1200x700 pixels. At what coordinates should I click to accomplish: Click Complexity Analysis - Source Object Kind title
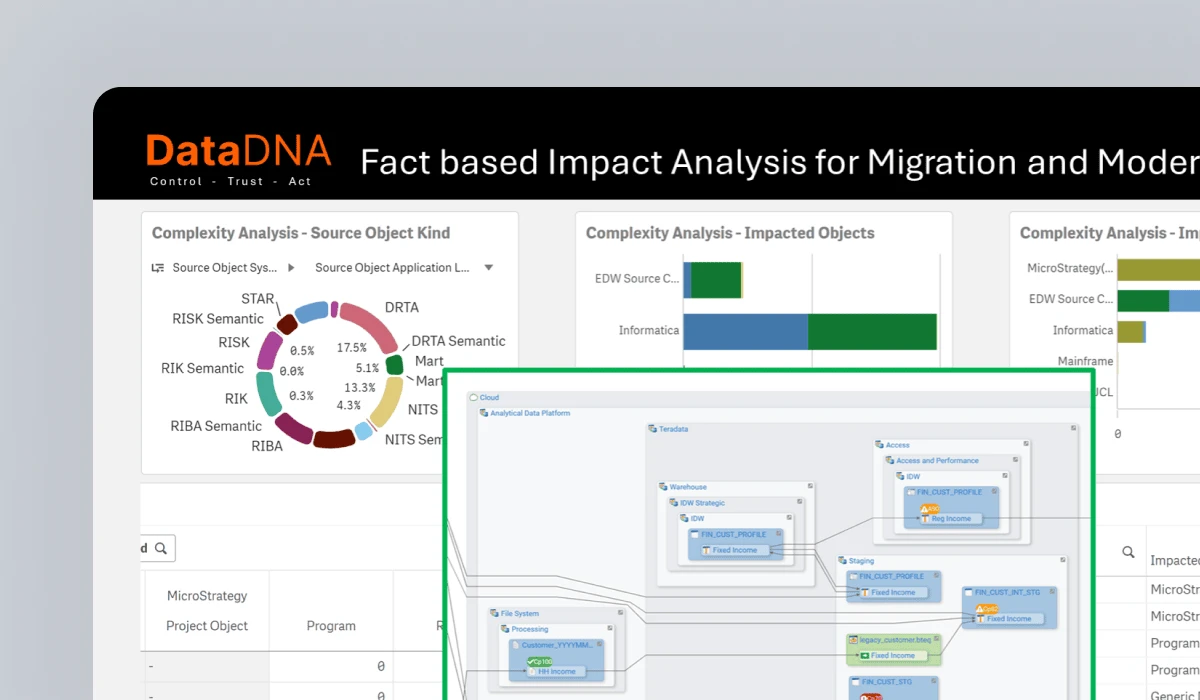pyautogui.click(x=301, y=233)
